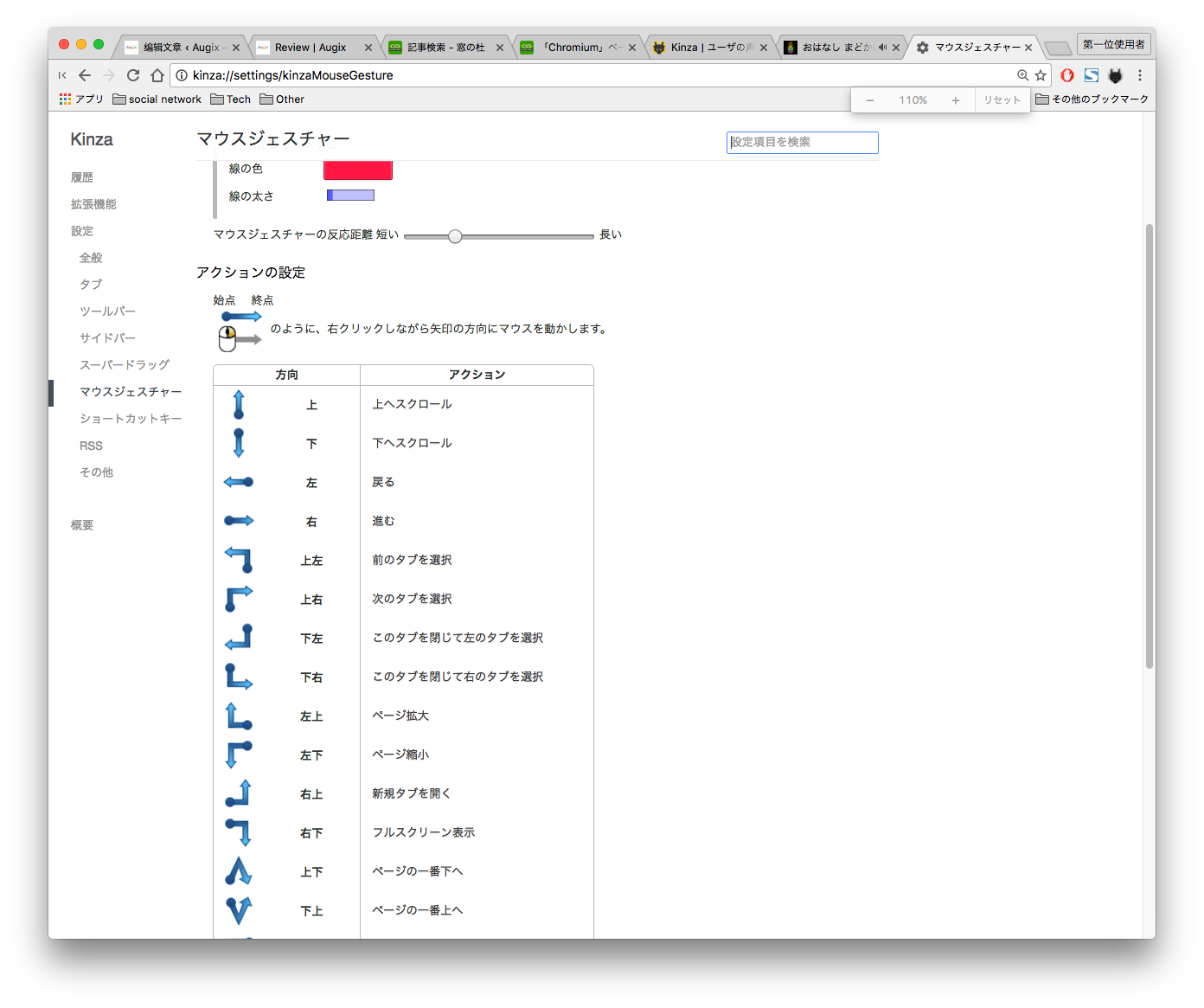This screenshot has height=1008, width=1204.
Task: Click the 左上 gesture arrow icon
Action: click(239, 716)
